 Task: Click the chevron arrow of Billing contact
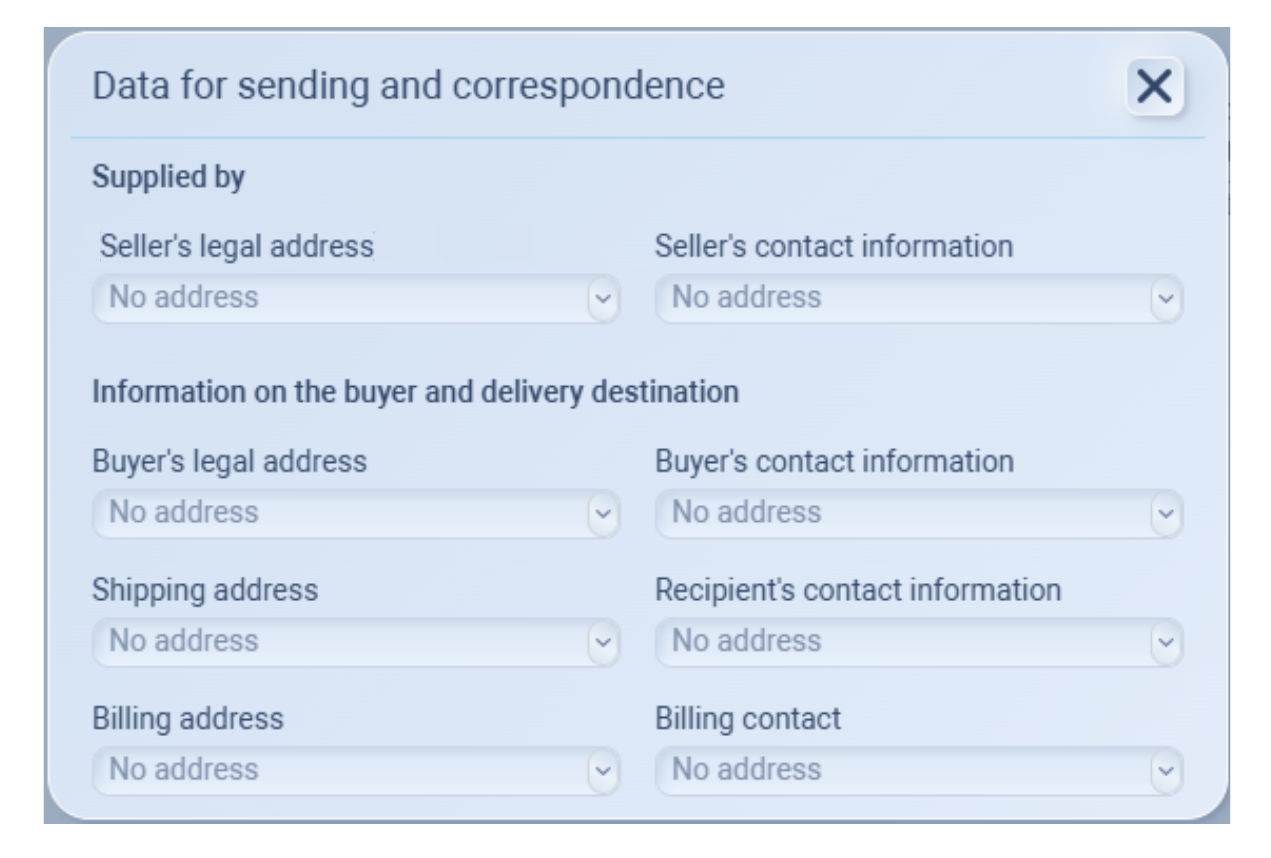[x=1165, y=771]
